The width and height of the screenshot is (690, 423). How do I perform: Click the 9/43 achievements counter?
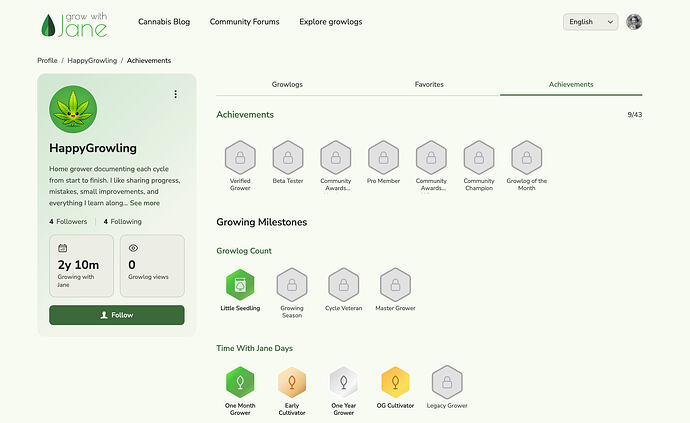coord(635,115)
